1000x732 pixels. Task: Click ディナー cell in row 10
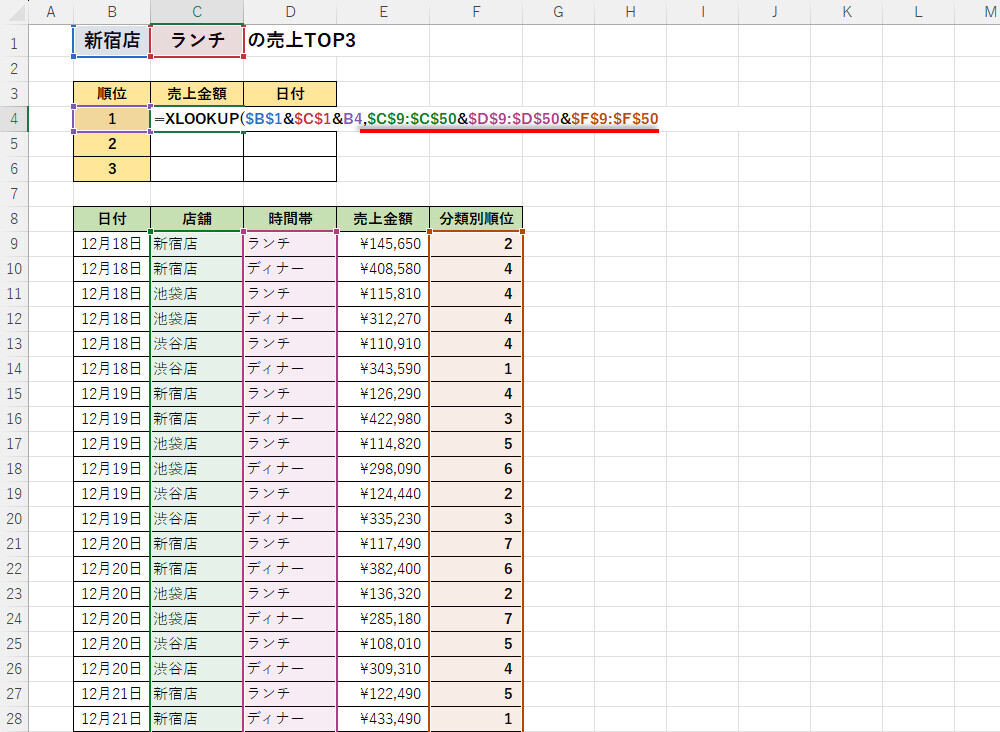[290, 268]
